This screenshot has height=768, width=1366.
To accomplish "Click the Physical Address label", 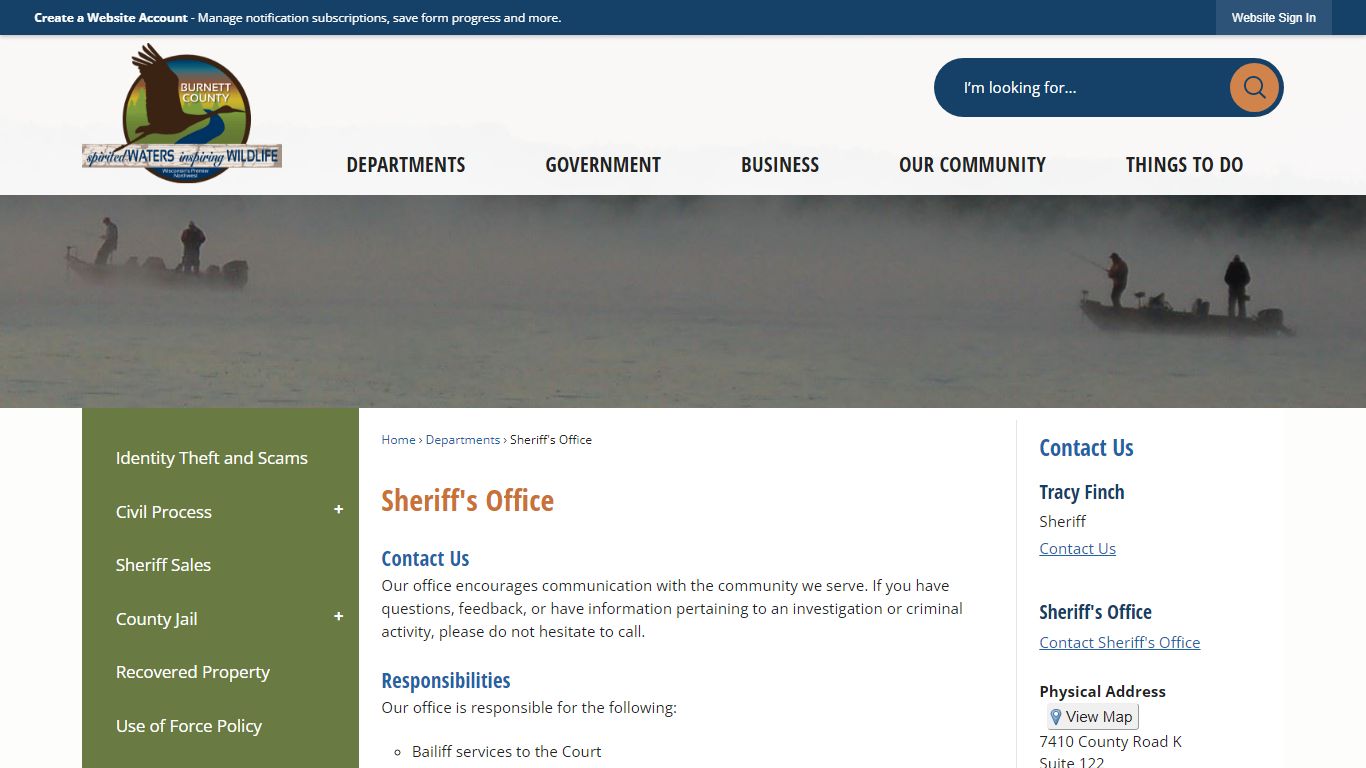I will pyautogui.click(x=1102, y=691).
